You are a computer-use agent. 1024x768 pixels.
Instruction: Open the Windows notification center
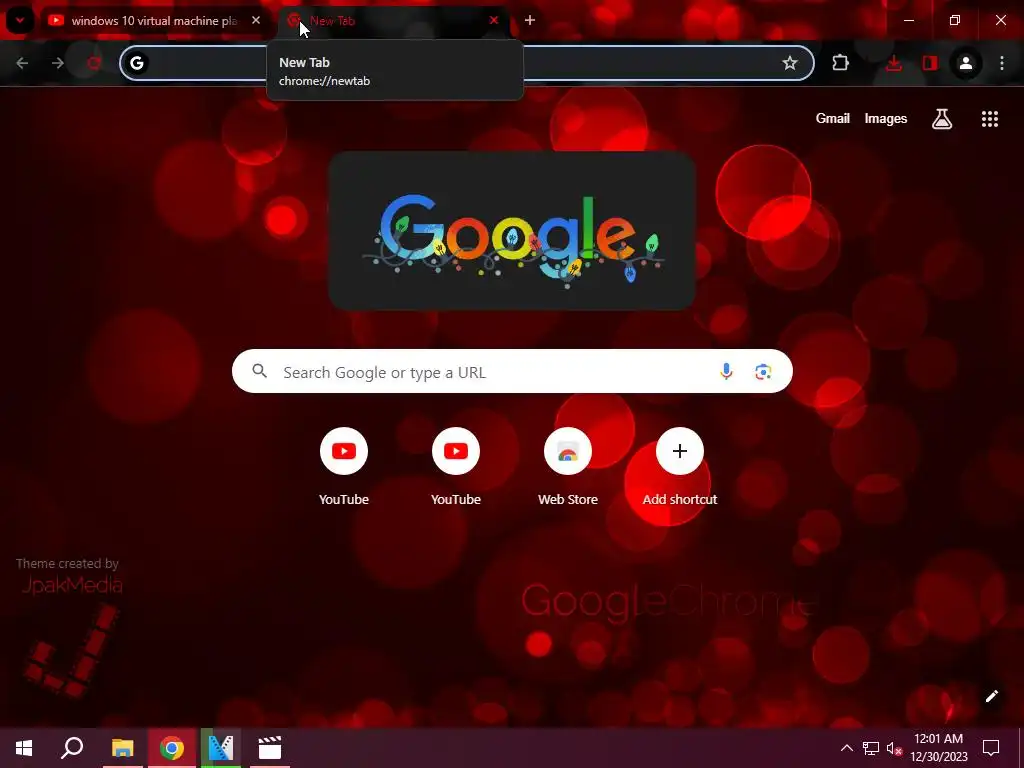[991, 748]
